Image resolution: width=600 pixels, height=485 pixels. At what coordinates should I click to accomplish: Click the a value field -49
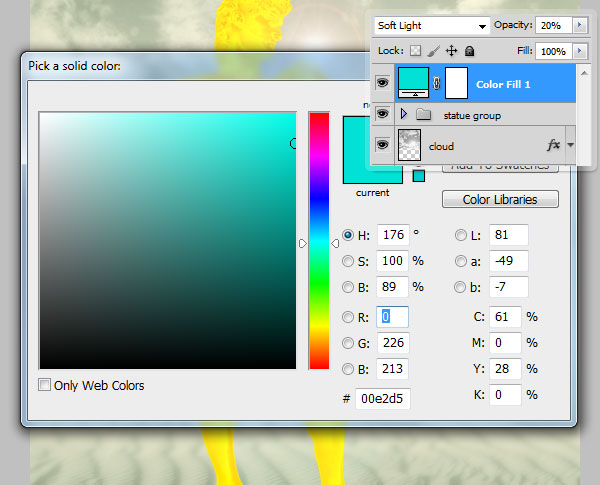[x=509, y=261]
